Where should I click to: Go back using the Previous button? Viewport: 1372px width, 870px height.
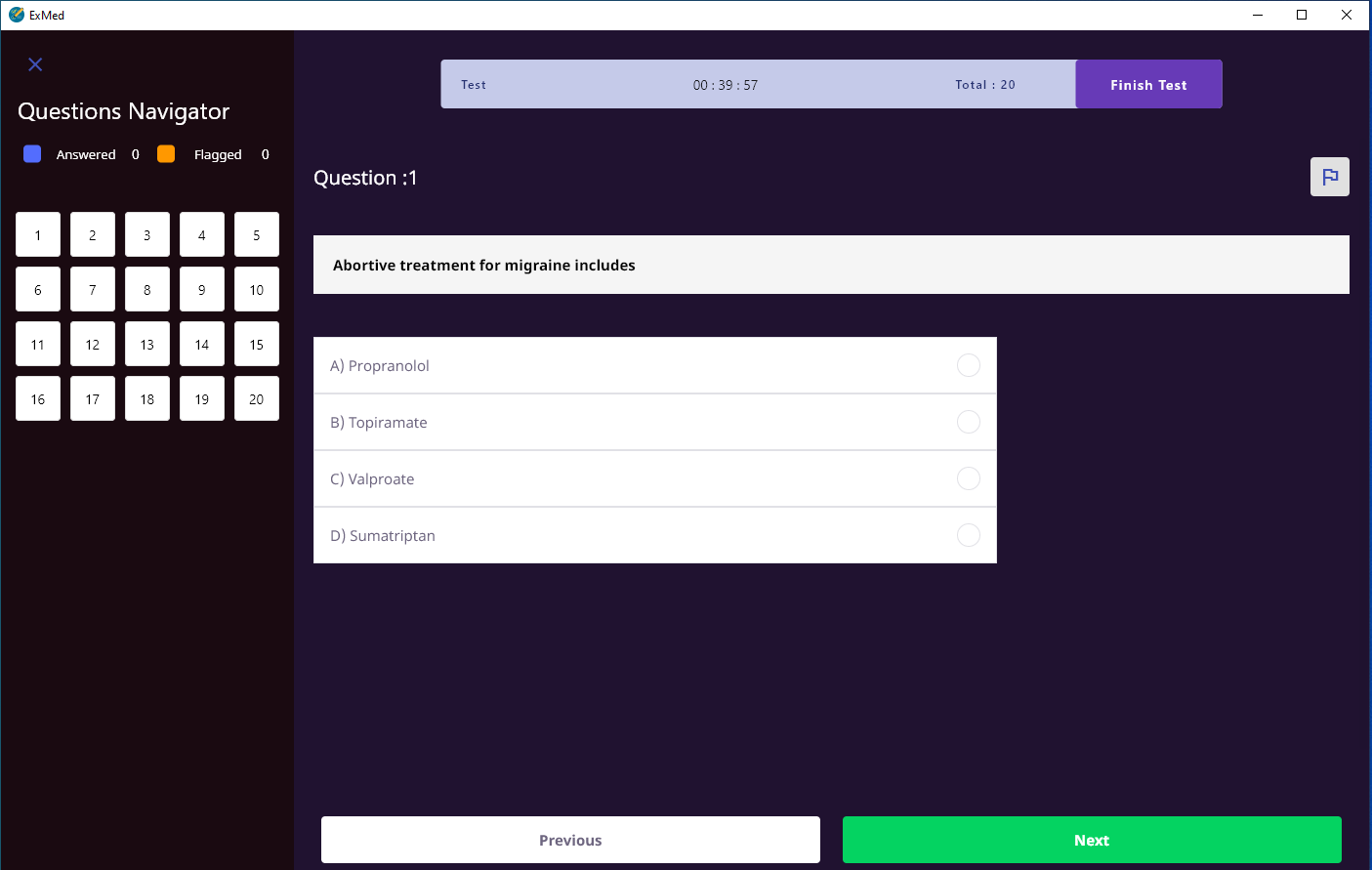pyautogui.click(x=570, y=840)
